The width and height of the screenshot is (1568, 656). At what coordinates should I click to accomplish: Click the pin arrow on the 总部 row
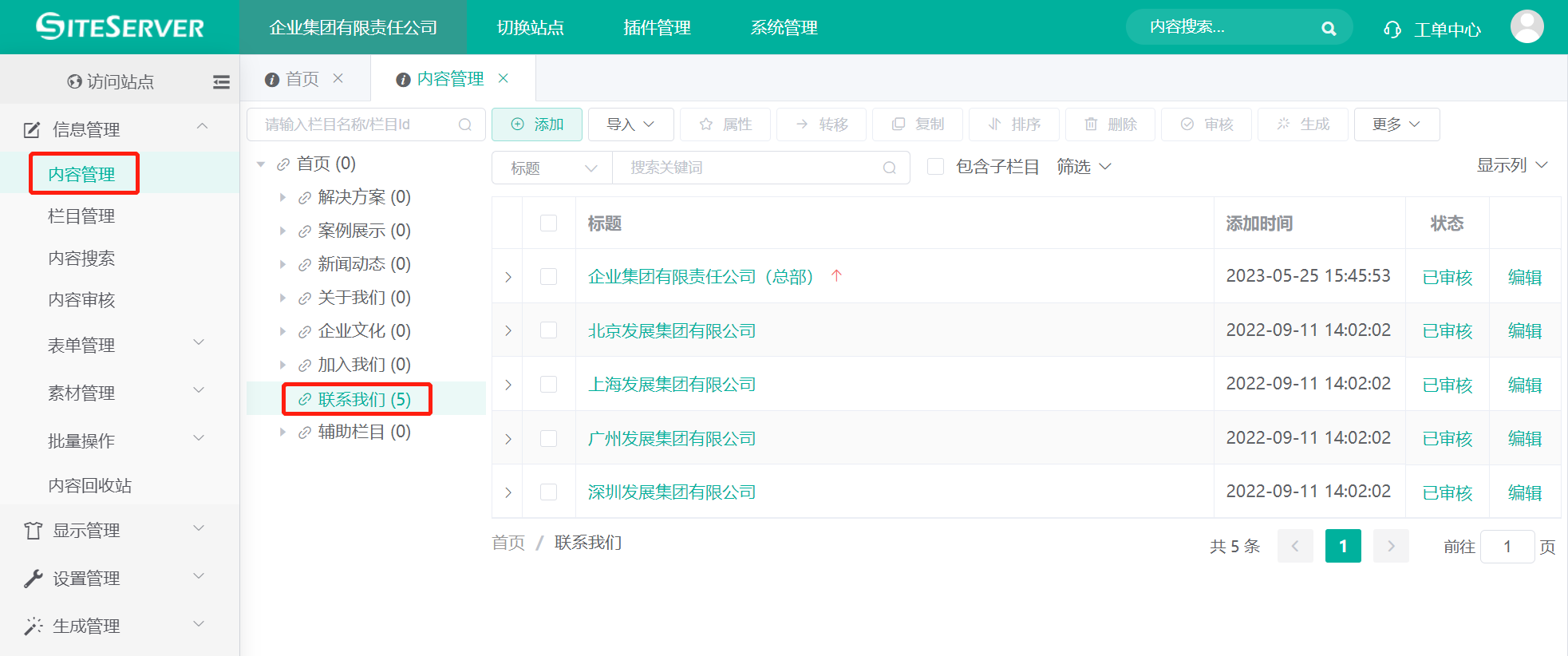click(x=836, y=275)
